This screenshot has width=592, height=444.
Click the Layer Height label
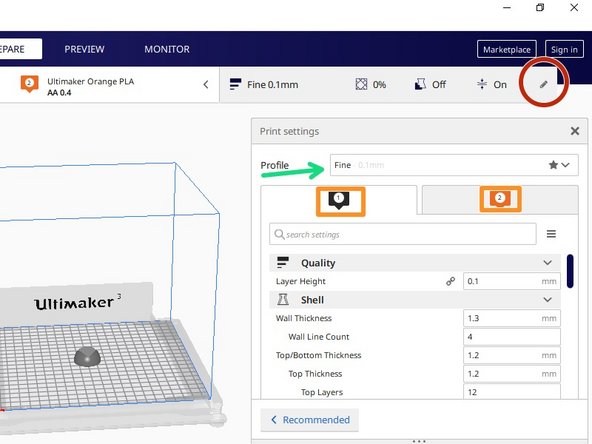301,281
